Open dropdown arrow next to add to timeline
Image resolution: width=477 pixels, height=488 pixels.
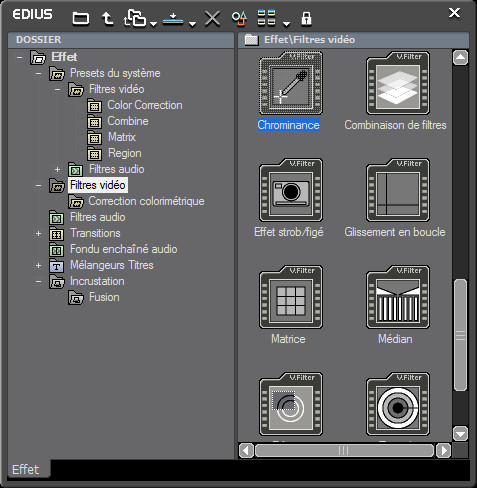[192, 24]
